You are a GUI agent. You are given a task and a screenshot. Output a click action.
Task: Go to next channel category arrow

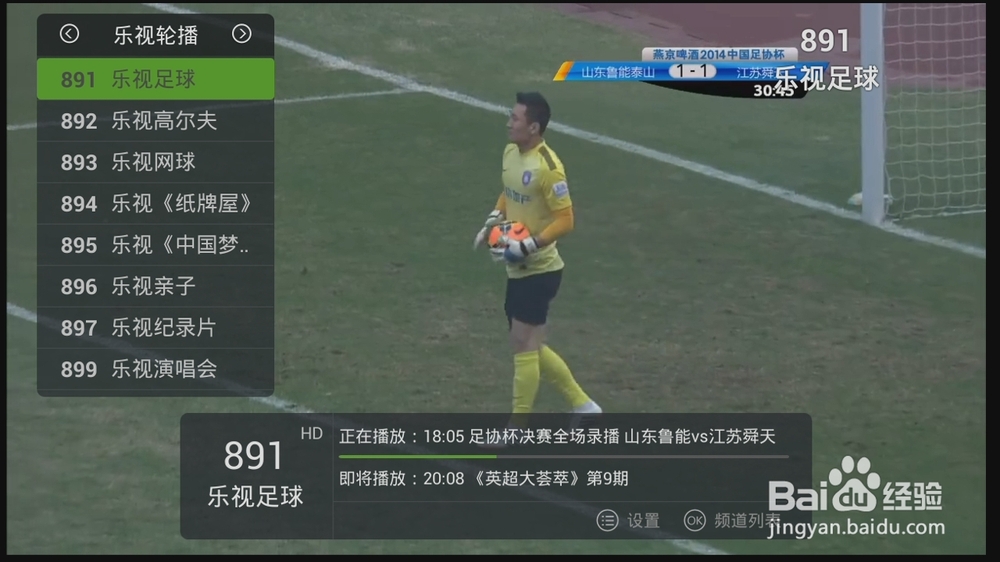(x=242, y=34)
